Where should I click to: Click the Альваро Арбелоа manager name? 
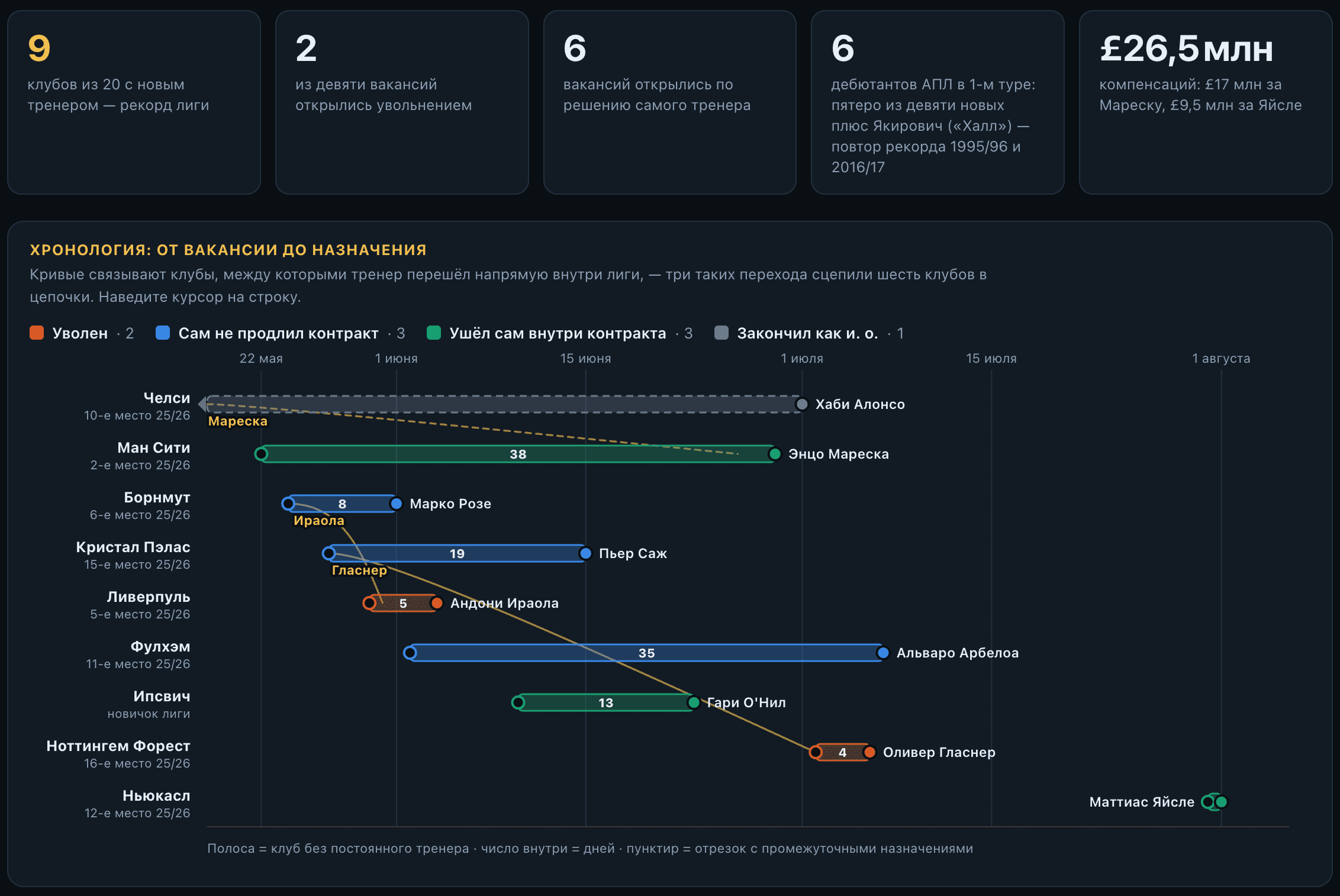[958, 653]
